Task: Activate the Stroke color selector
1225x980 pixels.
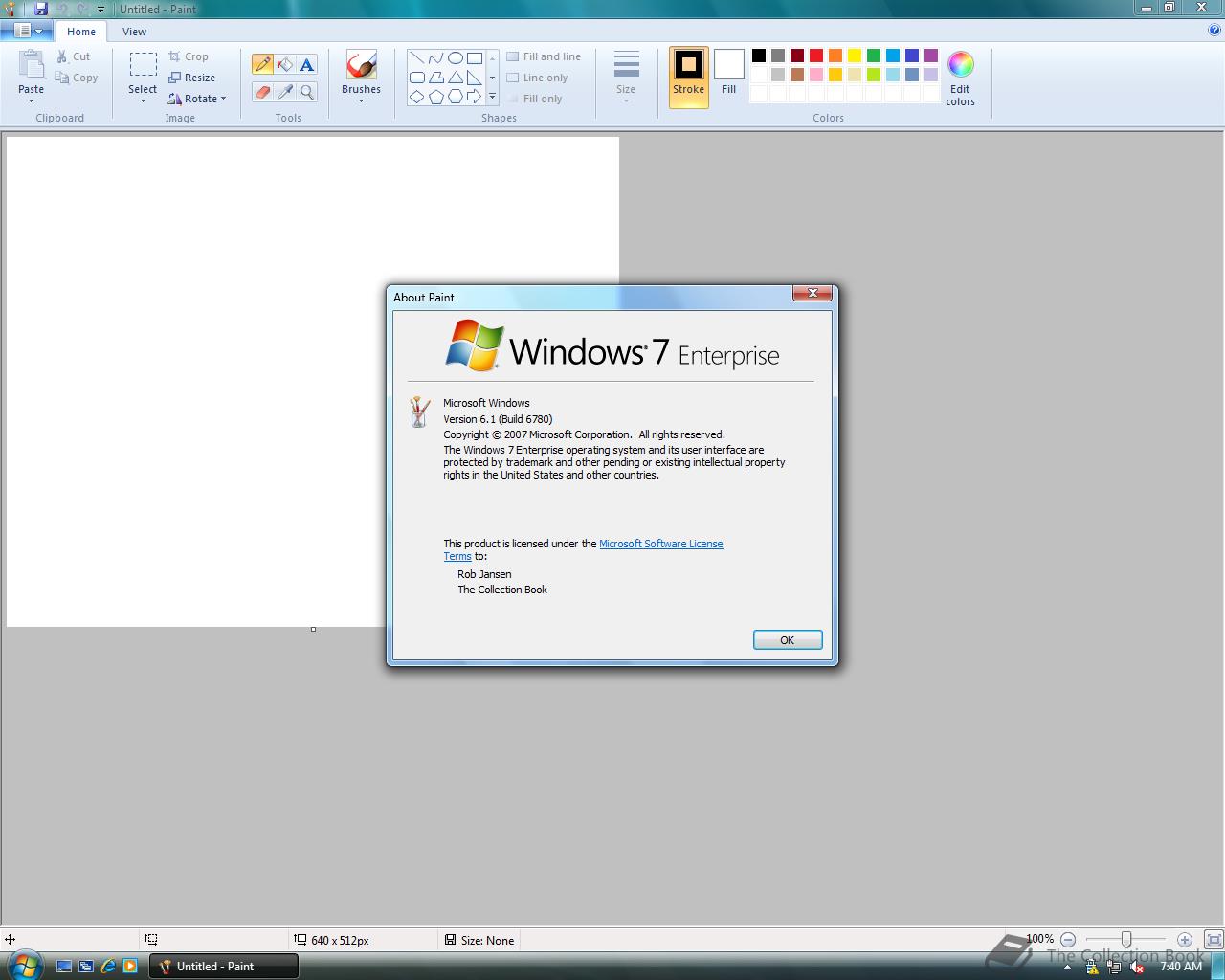Action: (688, 78)
